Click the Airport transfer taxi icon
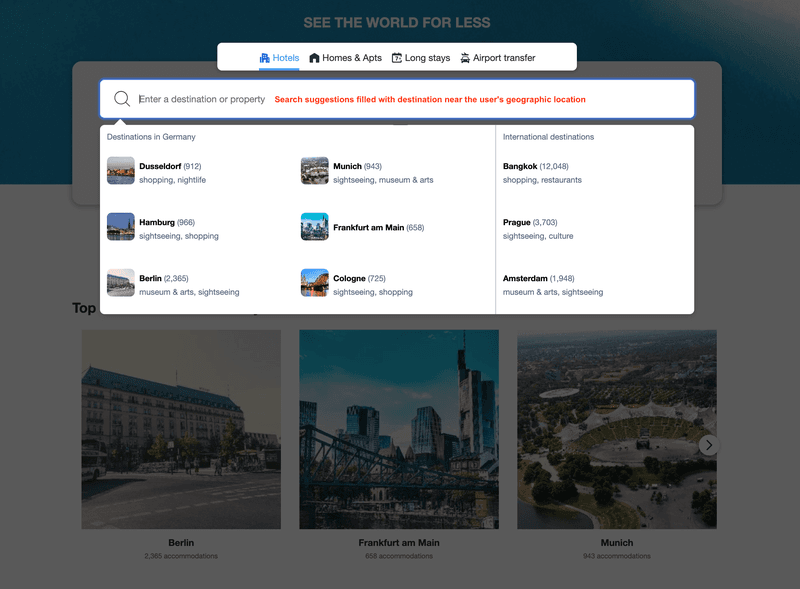 [465, 58]
